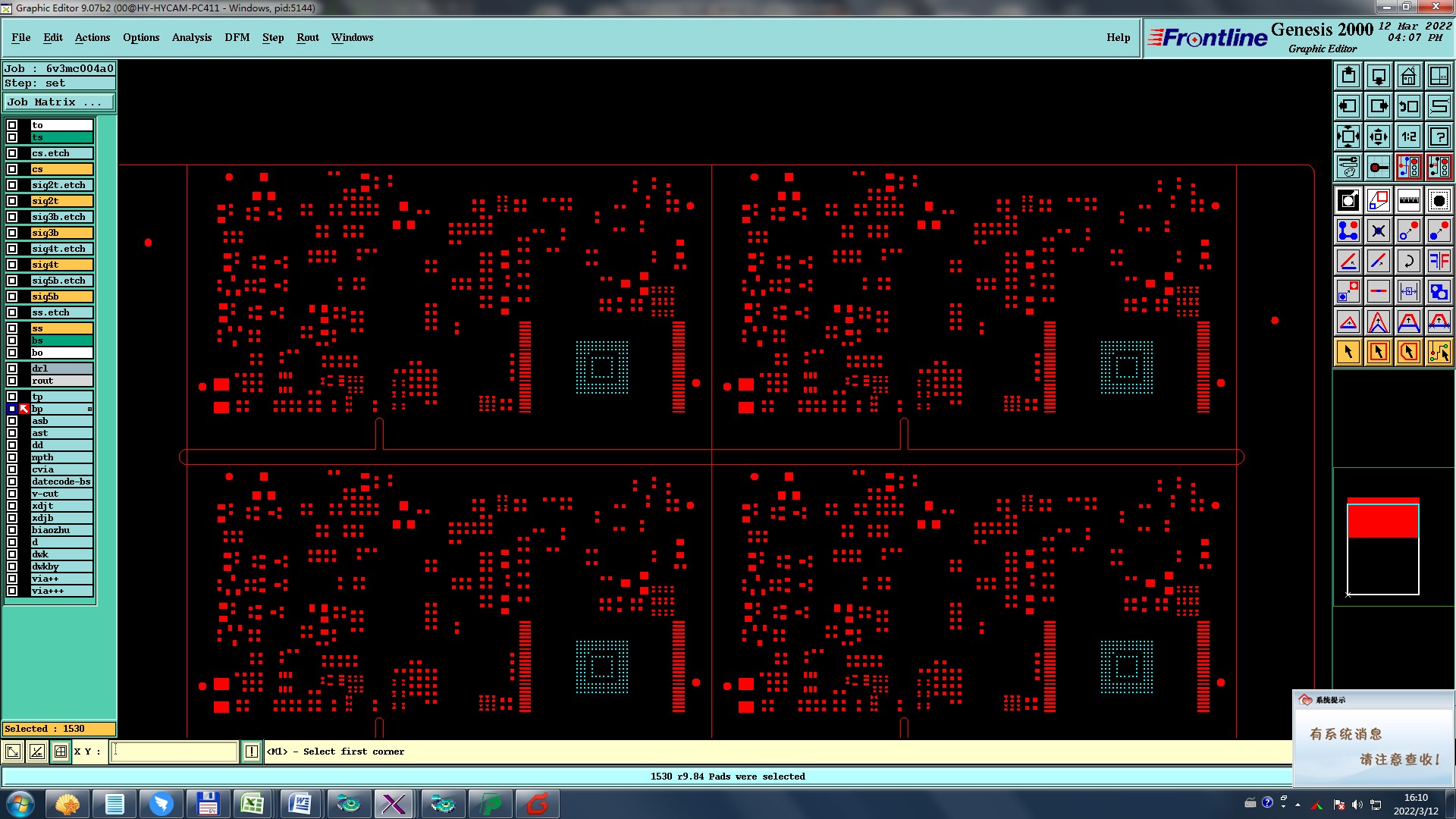The width and height of the screenshot is (1456, 819).
Task: Click the rotate arc arrow icon
Action: pyautogui.click(x=1409, y=261)
